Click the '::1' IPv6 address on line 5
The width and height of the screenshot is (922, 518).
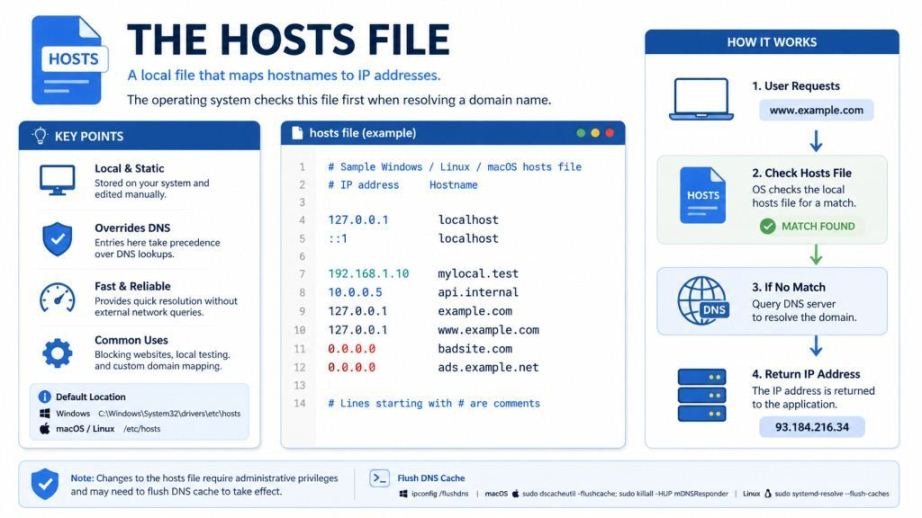[338, 239]
